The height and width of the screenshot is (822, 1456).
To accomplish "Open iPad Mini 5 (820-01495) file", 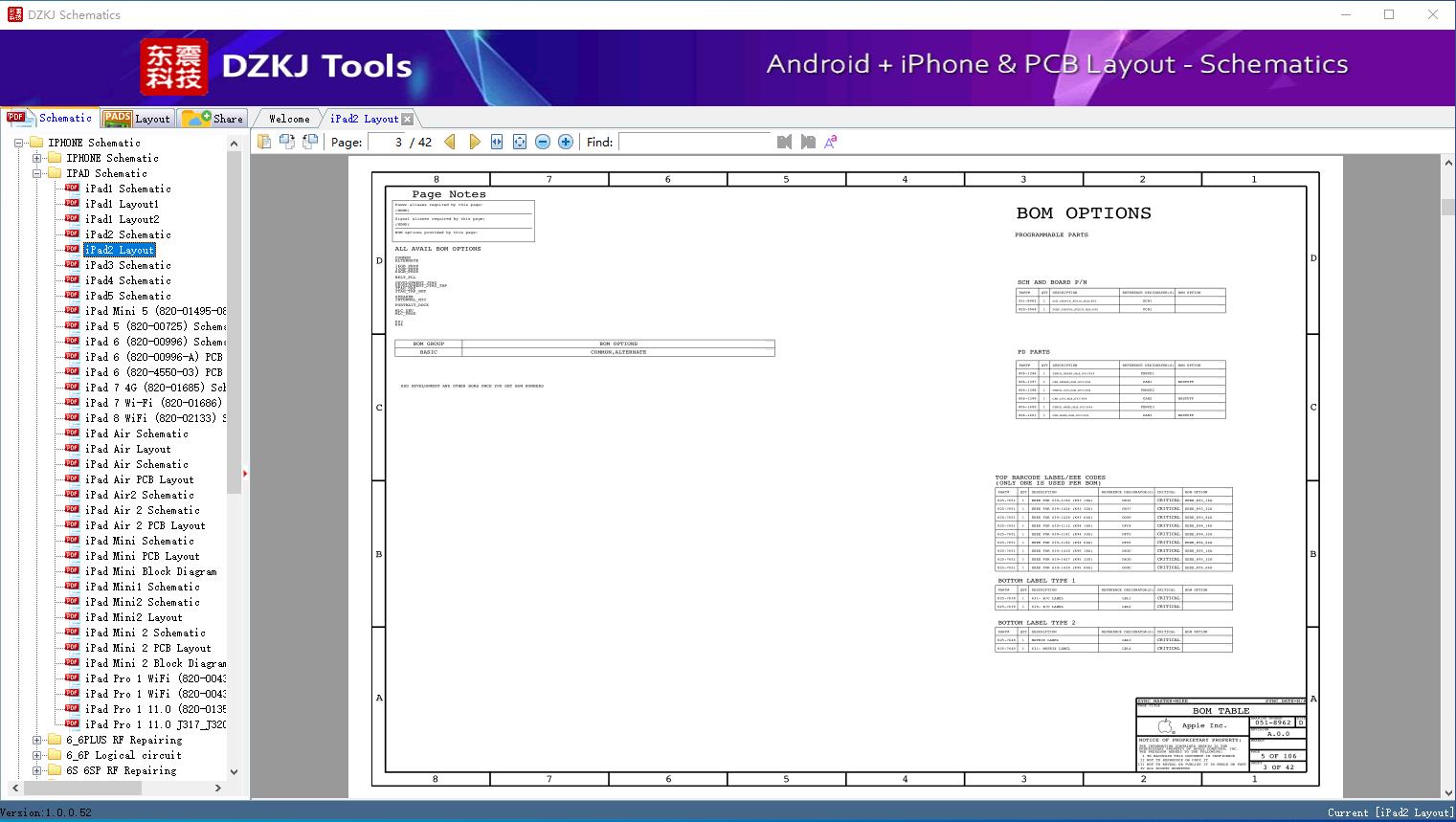I will point(155,311).
